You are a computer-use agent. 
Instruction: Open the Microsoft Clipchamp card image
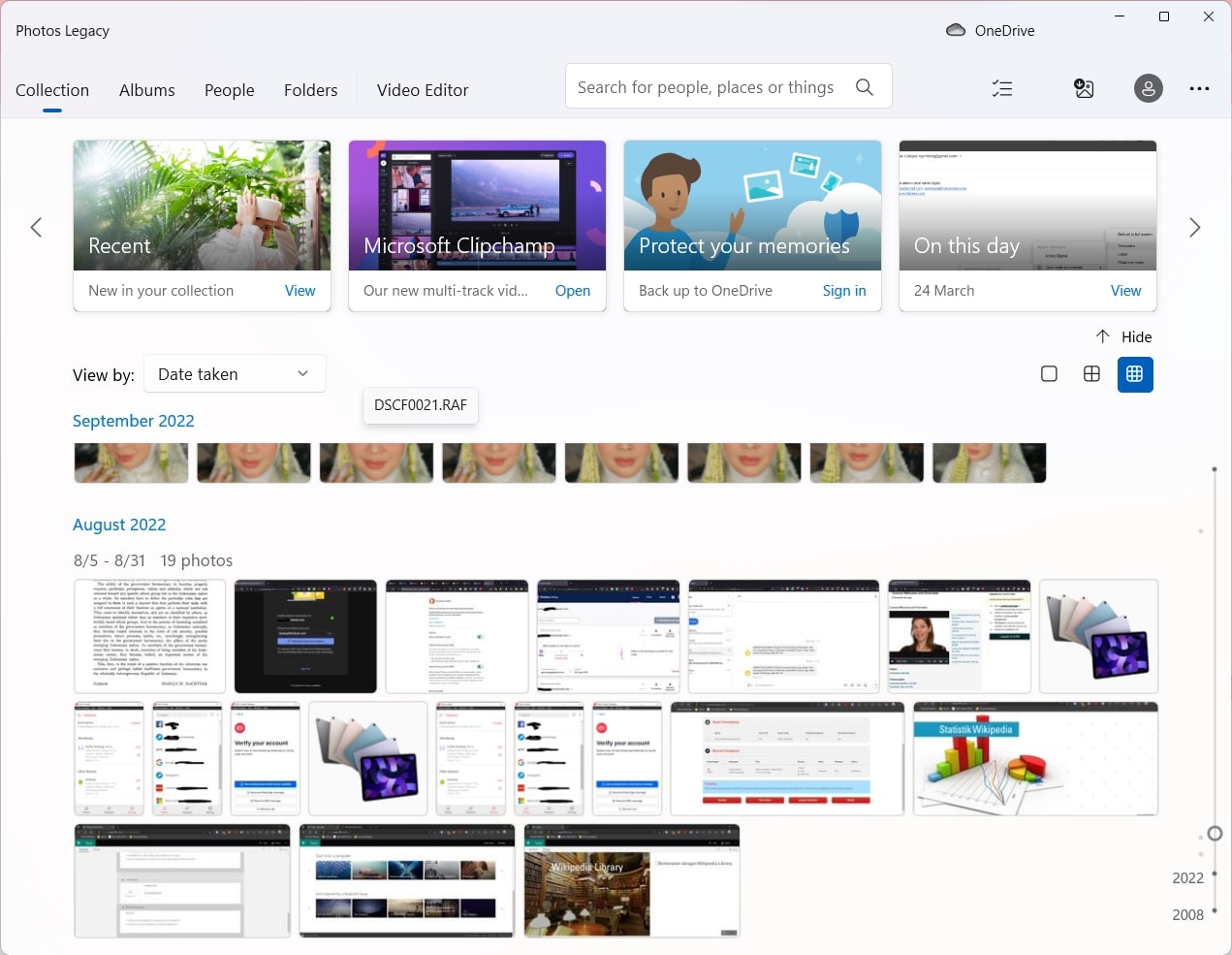pos(477,206)
